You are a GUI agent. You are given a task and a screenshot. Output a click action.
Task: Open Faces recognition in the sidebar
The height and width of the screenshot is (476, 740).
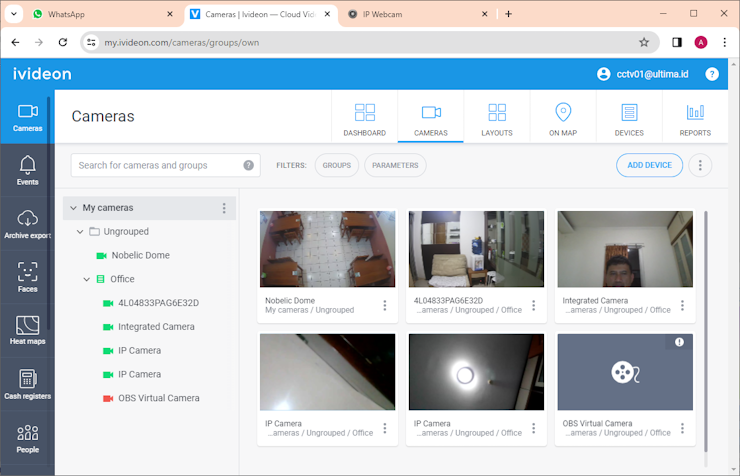point(27,277)
